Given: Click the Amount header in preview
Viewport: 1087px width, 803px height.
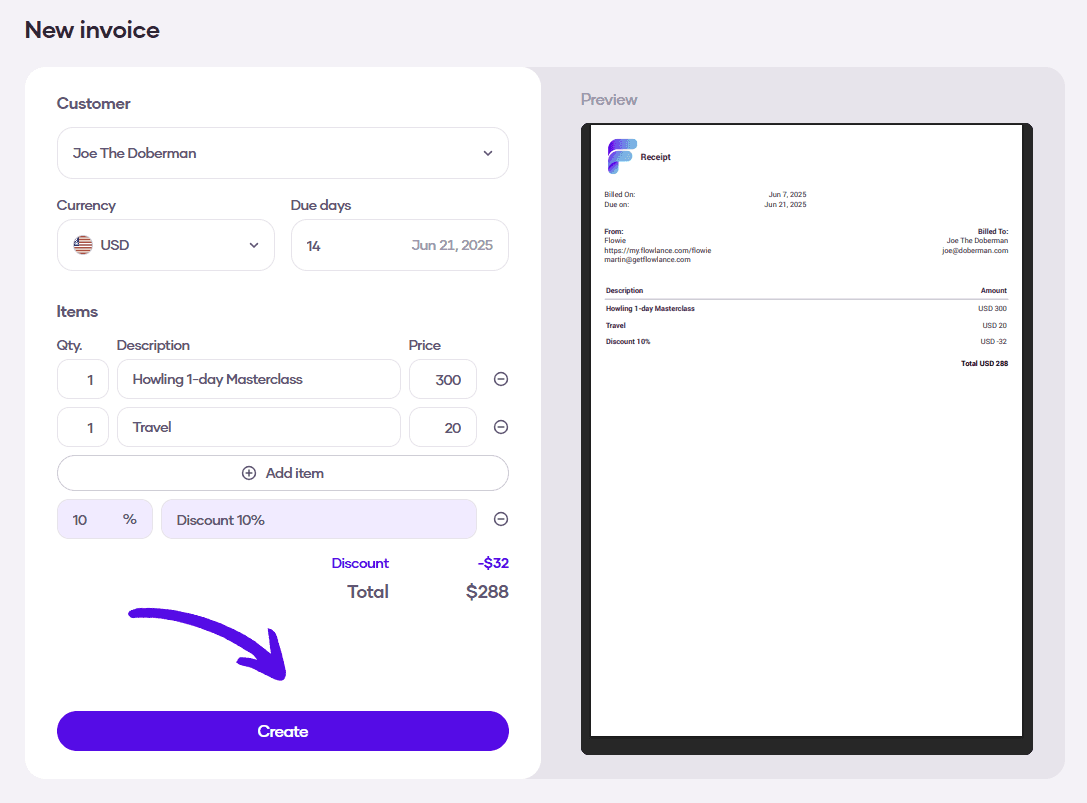Looking at the screenshot, I should click(x=993, y=291).
